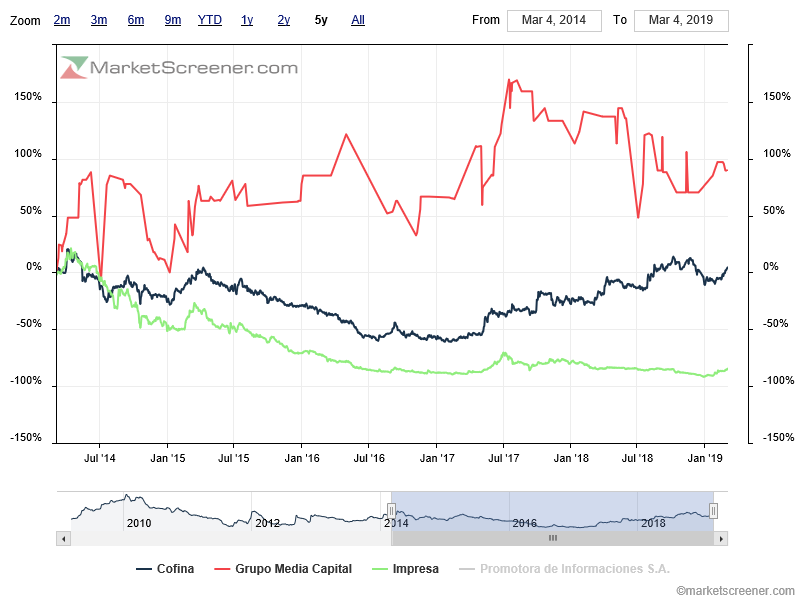
Task: Click the 2012 label in navigator
Action: [x=267, y=523]
